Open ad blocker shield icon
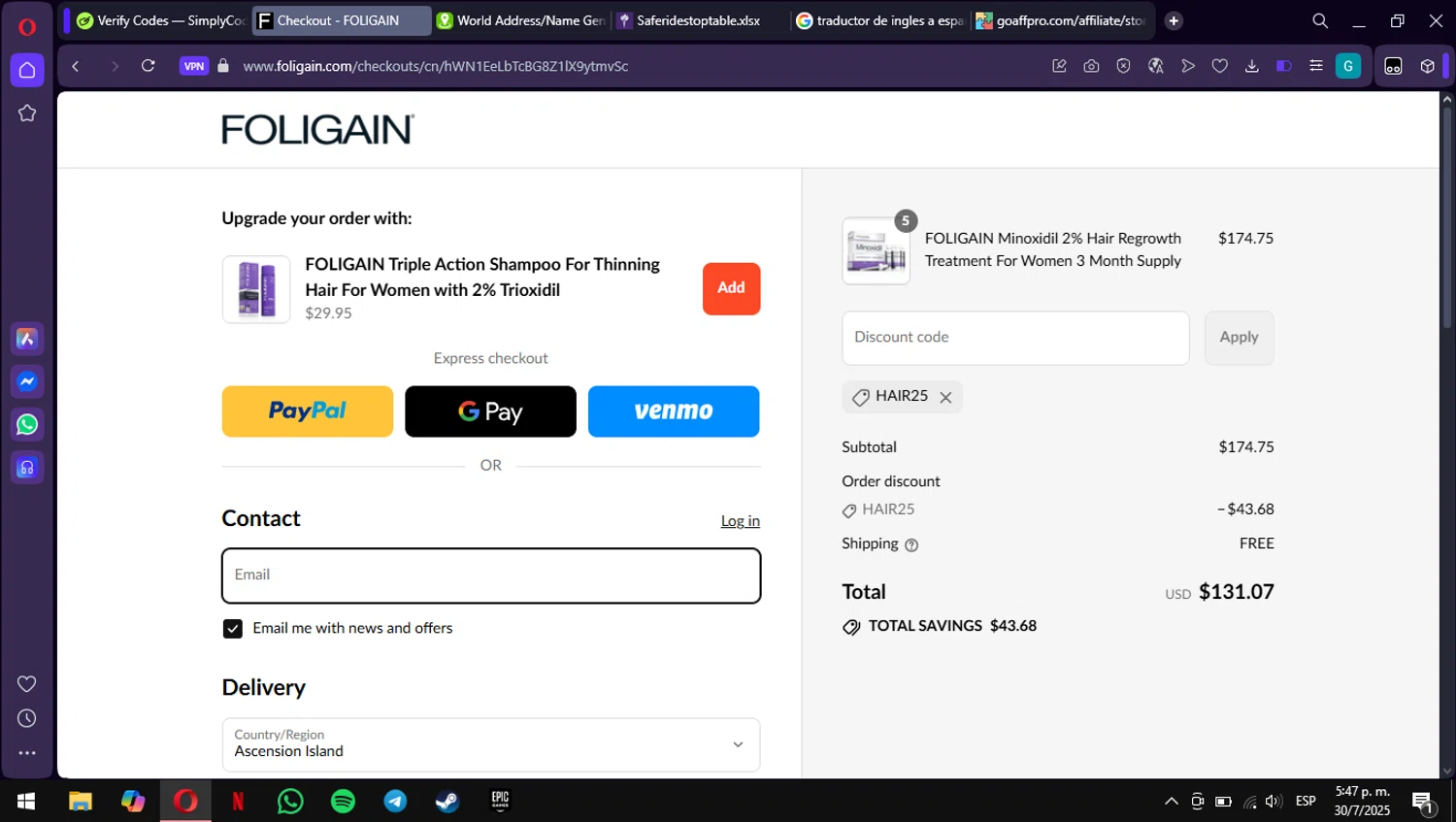The width and height of the screenshot is (1456, 822). click(x=1124, y=66)
